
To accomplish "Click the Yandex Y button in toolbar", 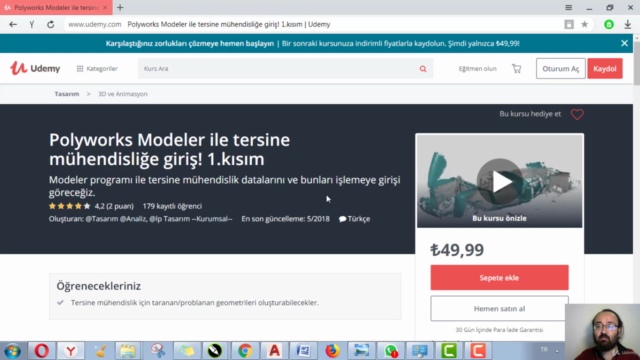I will click(x=32, y=24).
